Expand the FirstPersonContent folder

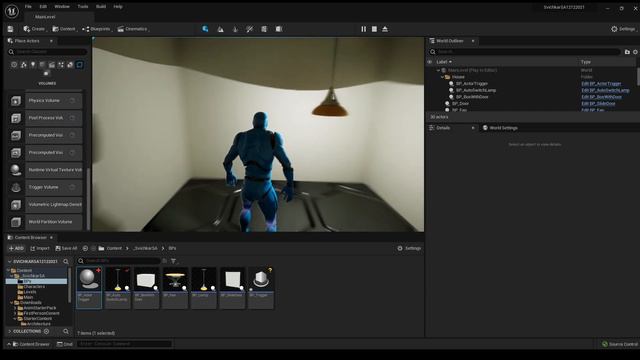click(15, 313)
